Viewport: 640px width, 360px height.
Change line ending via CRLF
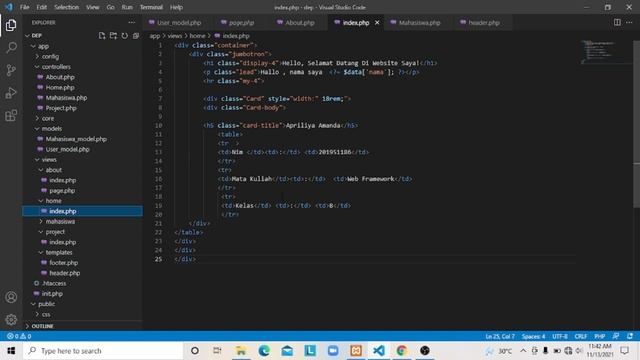(x=581, y=336)
